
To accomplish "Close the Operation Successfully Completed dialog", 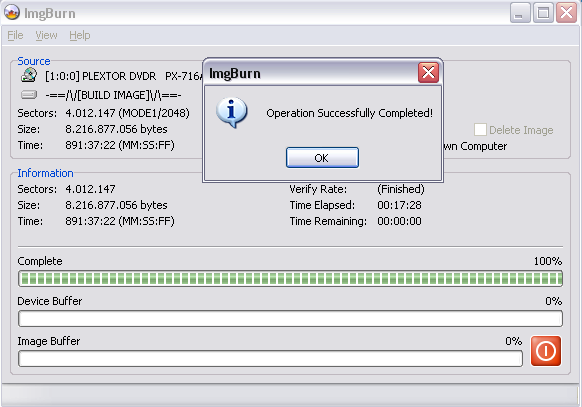I will click(428, 72).
